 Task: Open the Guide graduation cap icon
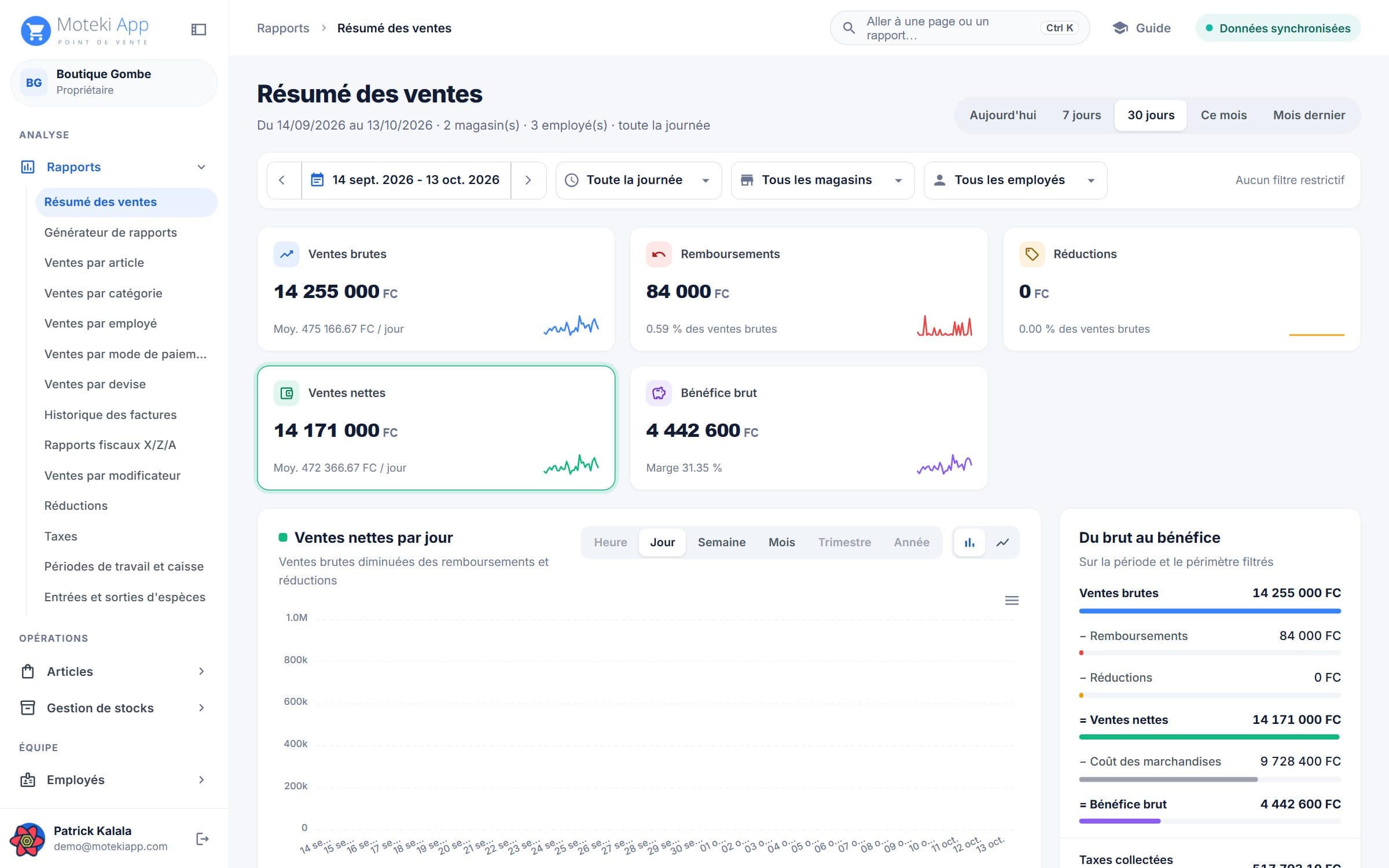(1120, 28)
